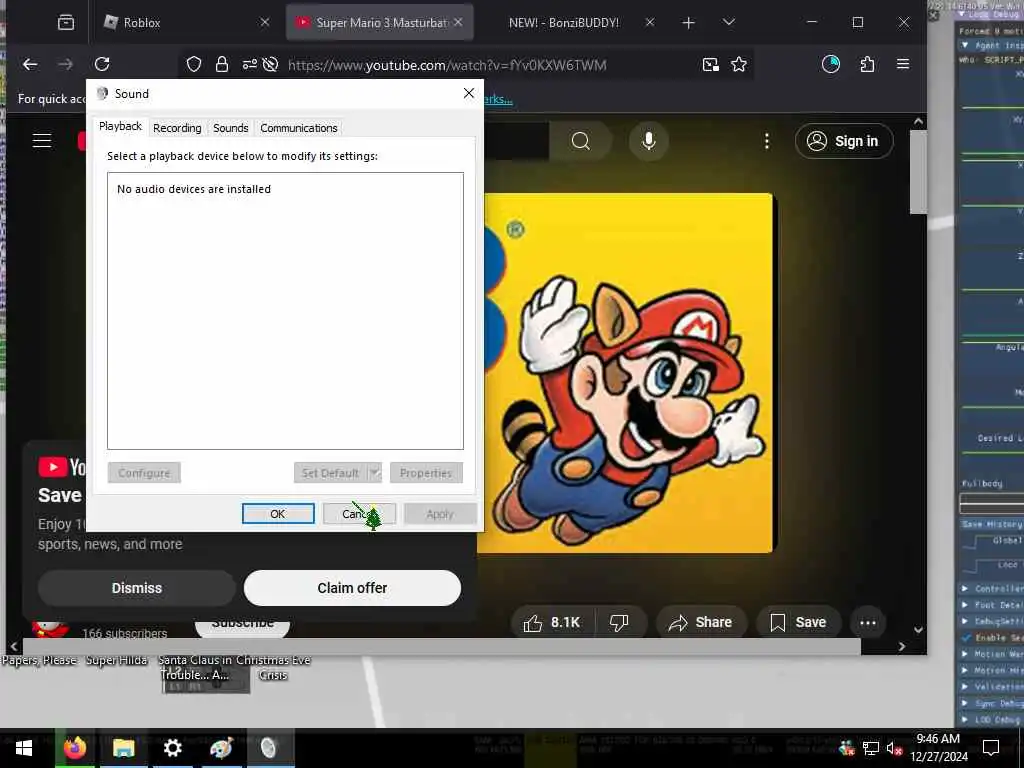1024x768 pixels.
Task: Switch to the NEW! - BonziBUDDY! tab
Action: 564,23
